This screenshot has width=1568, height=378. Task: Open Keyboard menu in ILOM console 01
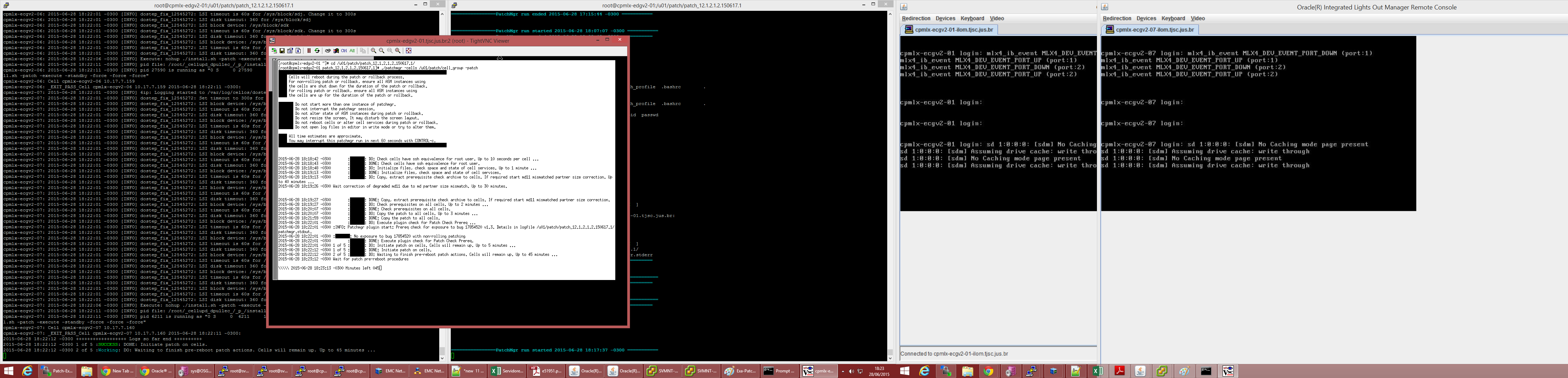pos(972,18)
